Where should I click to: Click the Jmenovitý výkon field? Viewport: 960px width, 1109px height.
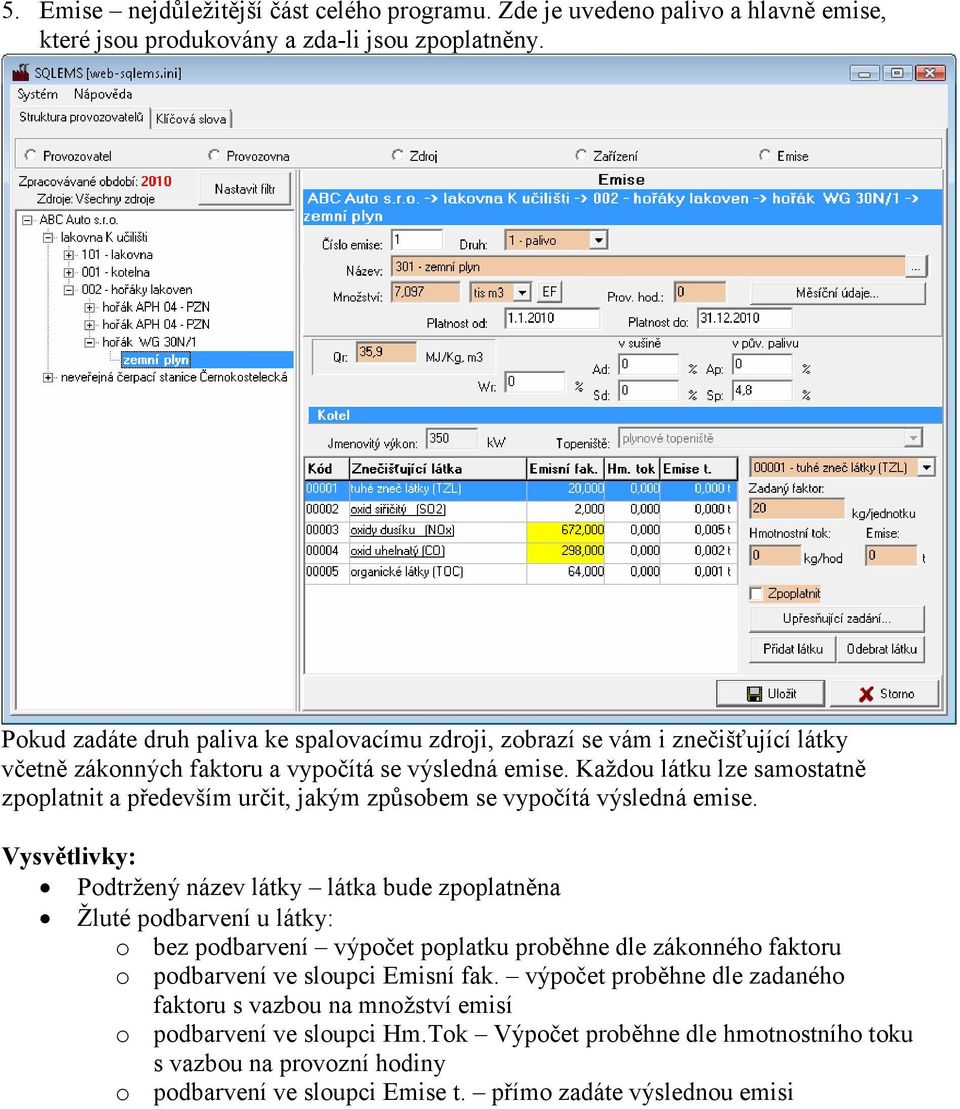(x=451, y=439)
